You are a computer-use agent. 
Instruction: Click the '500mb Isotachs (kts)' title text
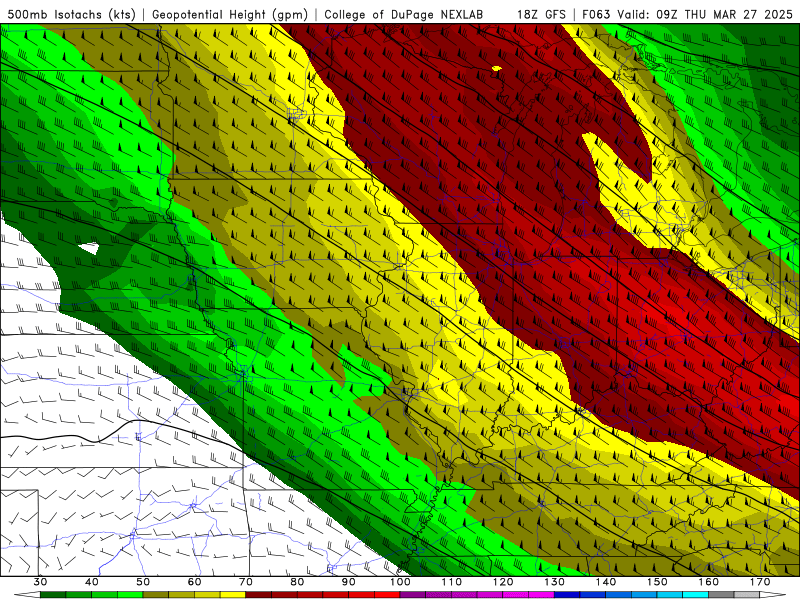(x=70, y=15)
